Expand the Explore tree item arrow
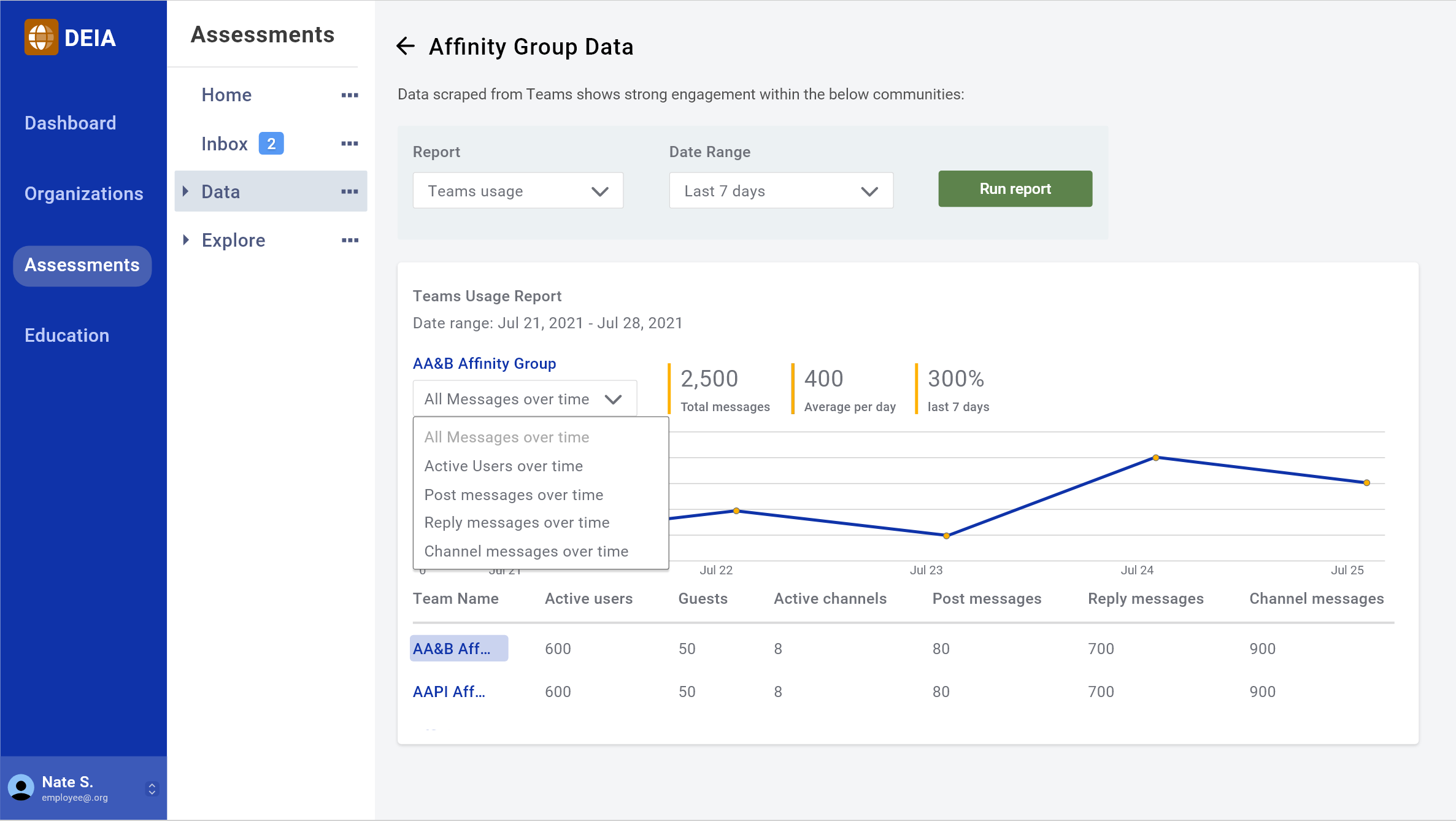The image size is (1456, 821). pyautogui.click(x=185, y=240)
